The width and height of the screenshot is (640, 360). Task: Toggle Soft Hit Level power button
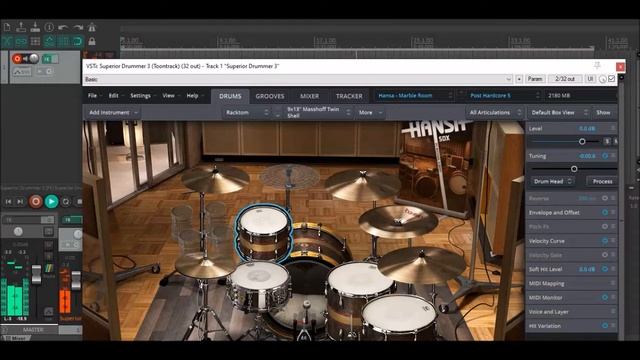coord(605,269)
